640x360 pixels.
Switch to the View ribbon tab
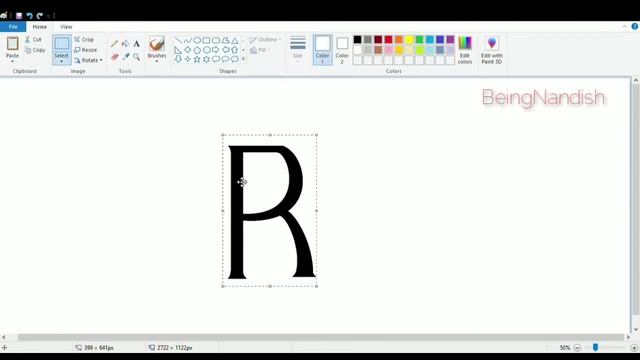(x=66, y=27)
